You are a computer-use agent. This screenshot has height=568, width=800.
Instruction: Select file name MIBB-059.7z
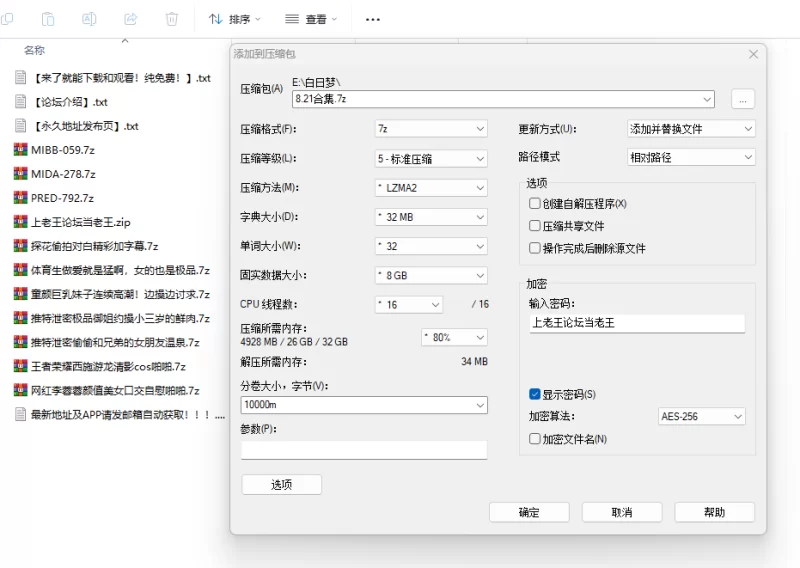pos(63,150)
